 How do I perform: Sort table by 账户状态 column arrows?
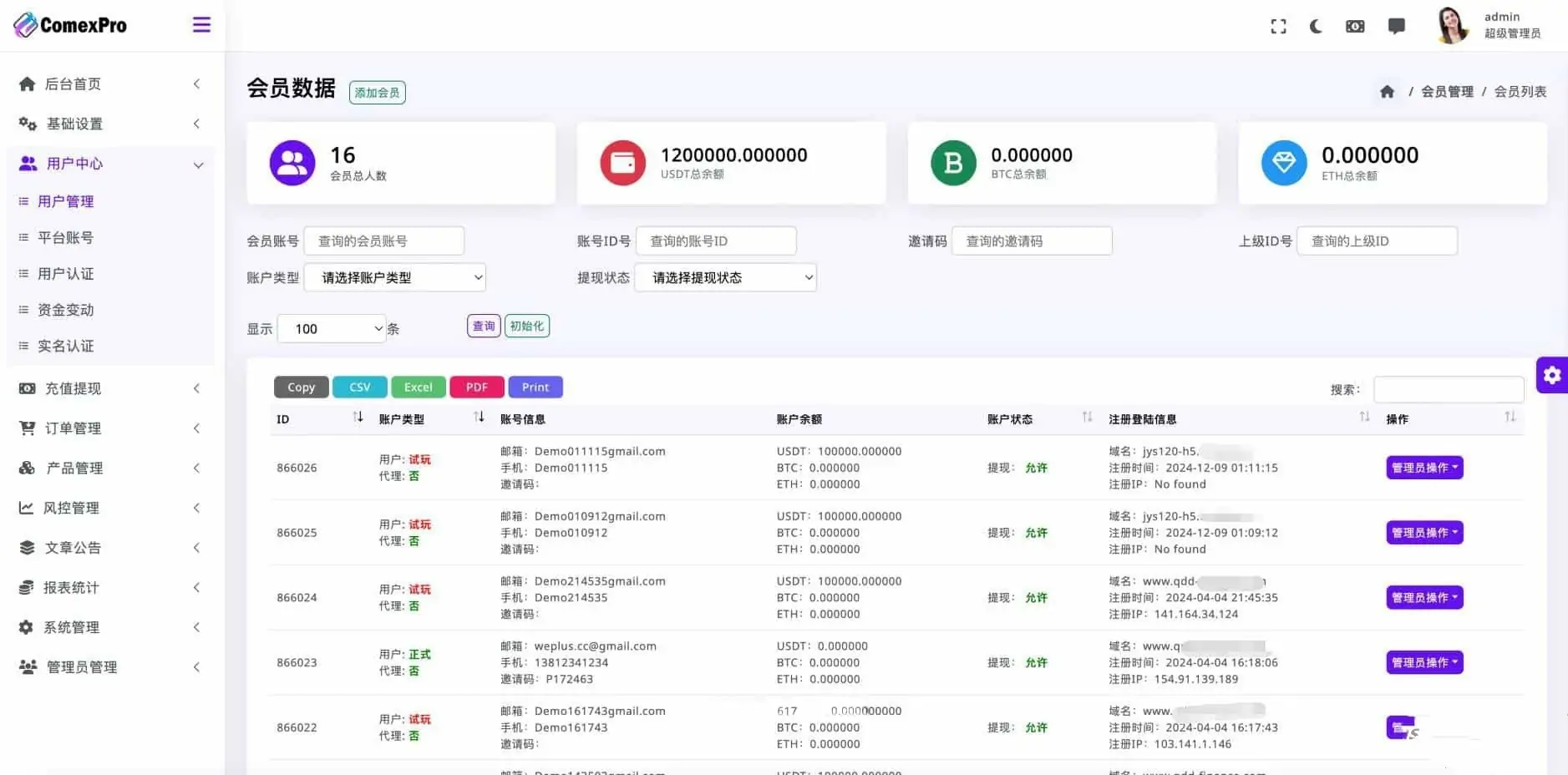[x=1087, y=417]
